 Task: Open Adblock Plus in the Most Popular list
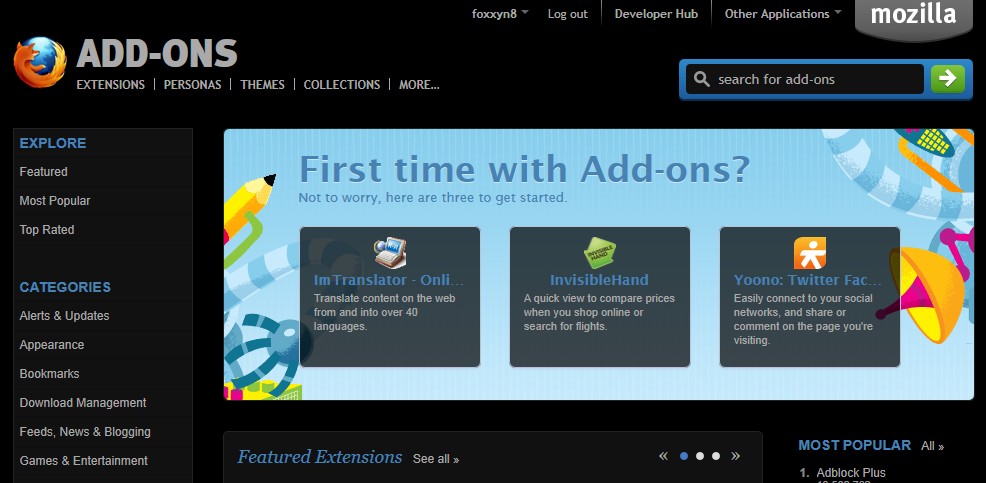click(851, 472)
